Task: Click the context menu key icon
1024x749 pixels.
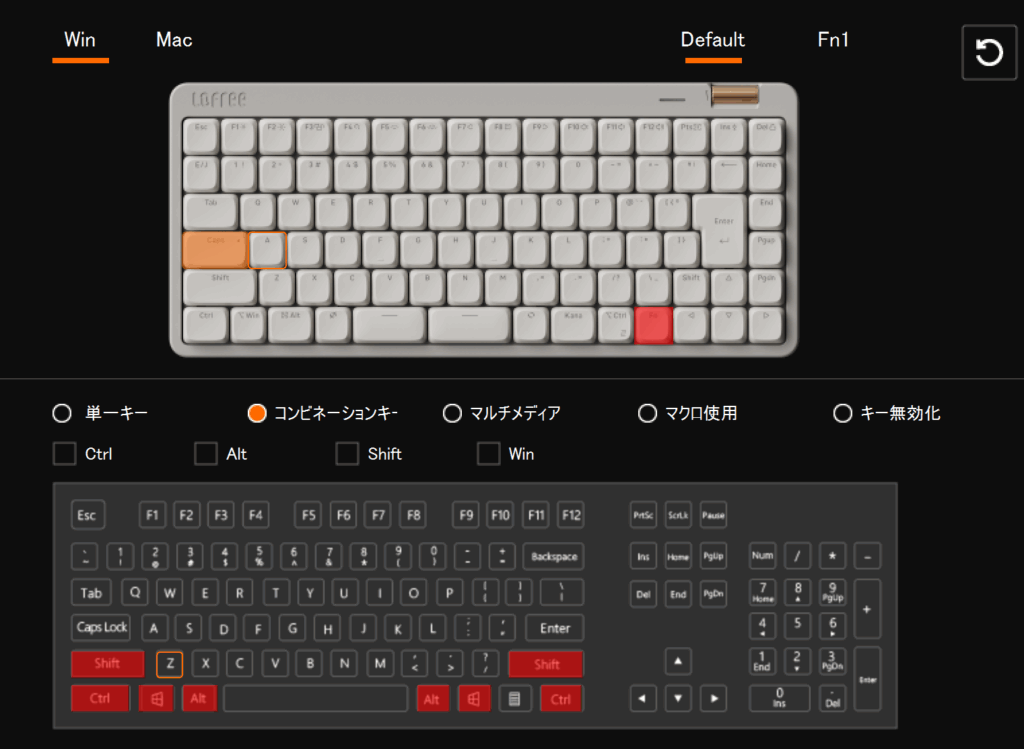Action: [x=515, y=699]
